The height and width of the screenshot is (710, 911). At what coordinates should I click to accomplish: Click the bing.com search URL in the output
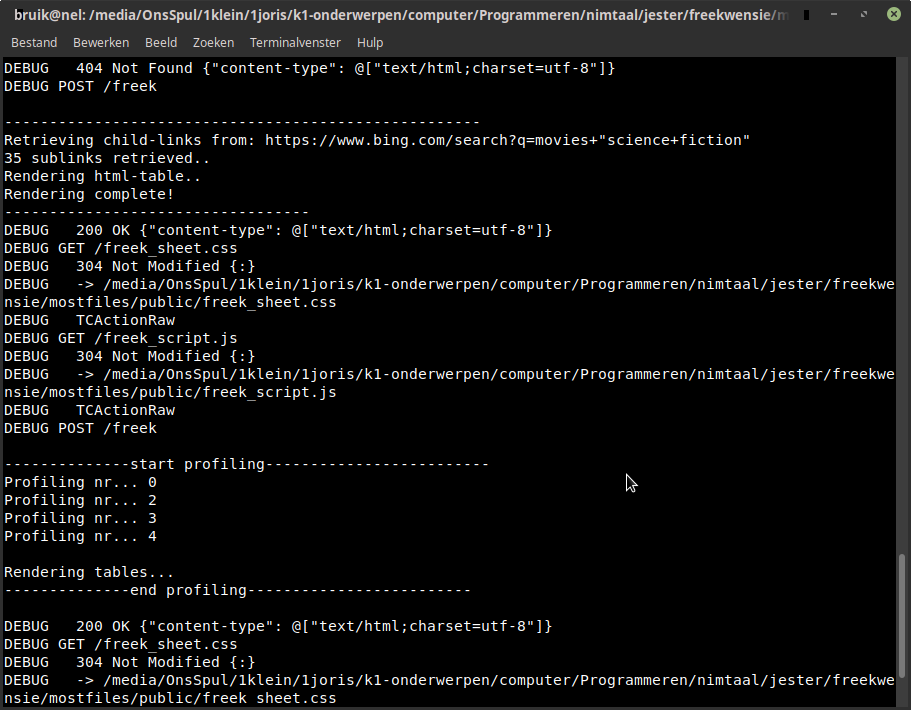click(507, 141)
